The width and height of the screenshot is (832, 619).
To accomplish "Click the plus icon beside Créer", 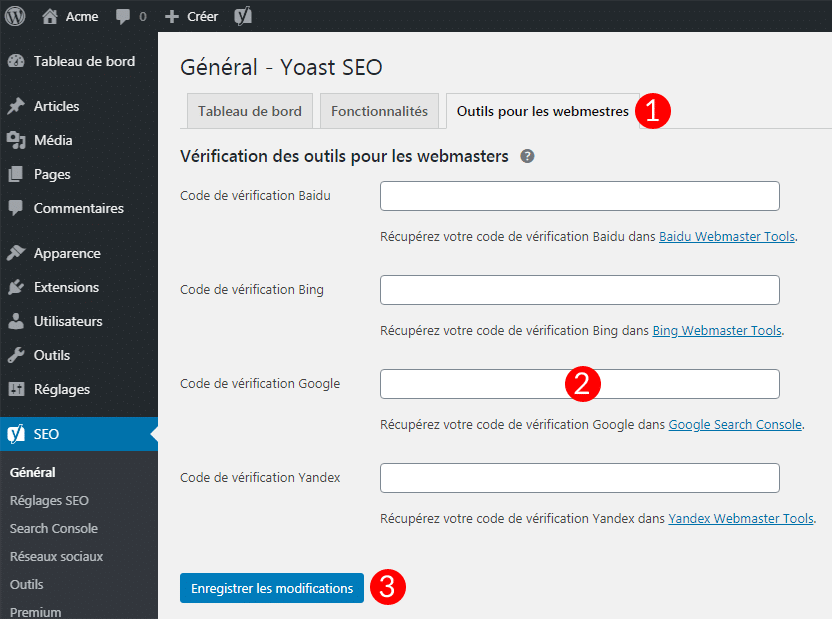I will click(171, 16).
